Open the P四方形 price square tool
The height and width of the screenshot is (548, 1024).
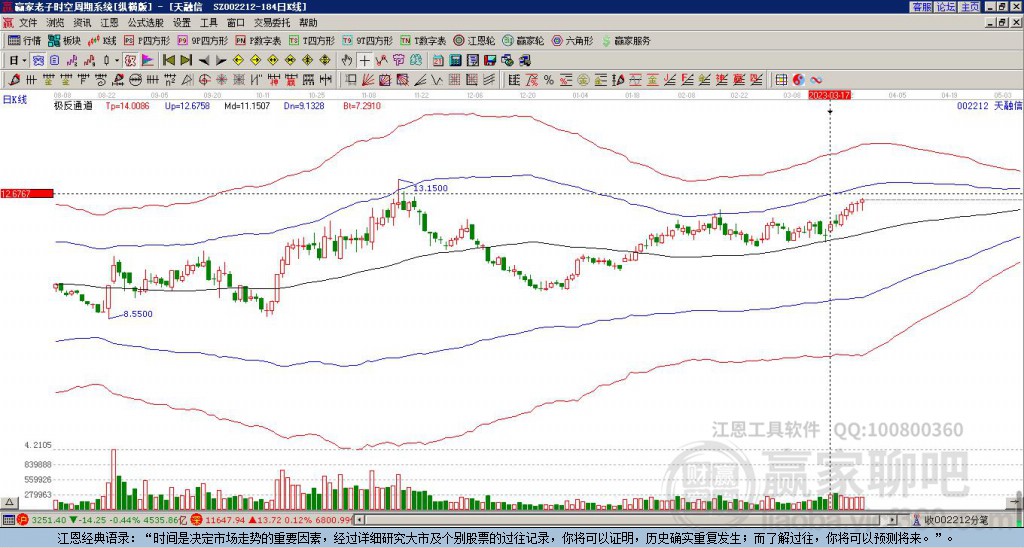coord(148,40)
